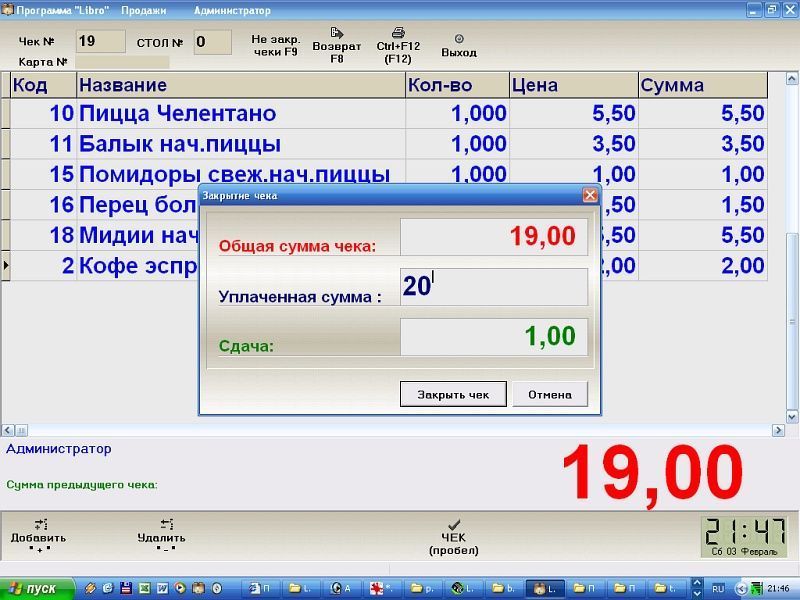The width and height of the screenshot is (800, 600).
Task: Click the Закрыть чек button
Action: click(x=453, y=394)
